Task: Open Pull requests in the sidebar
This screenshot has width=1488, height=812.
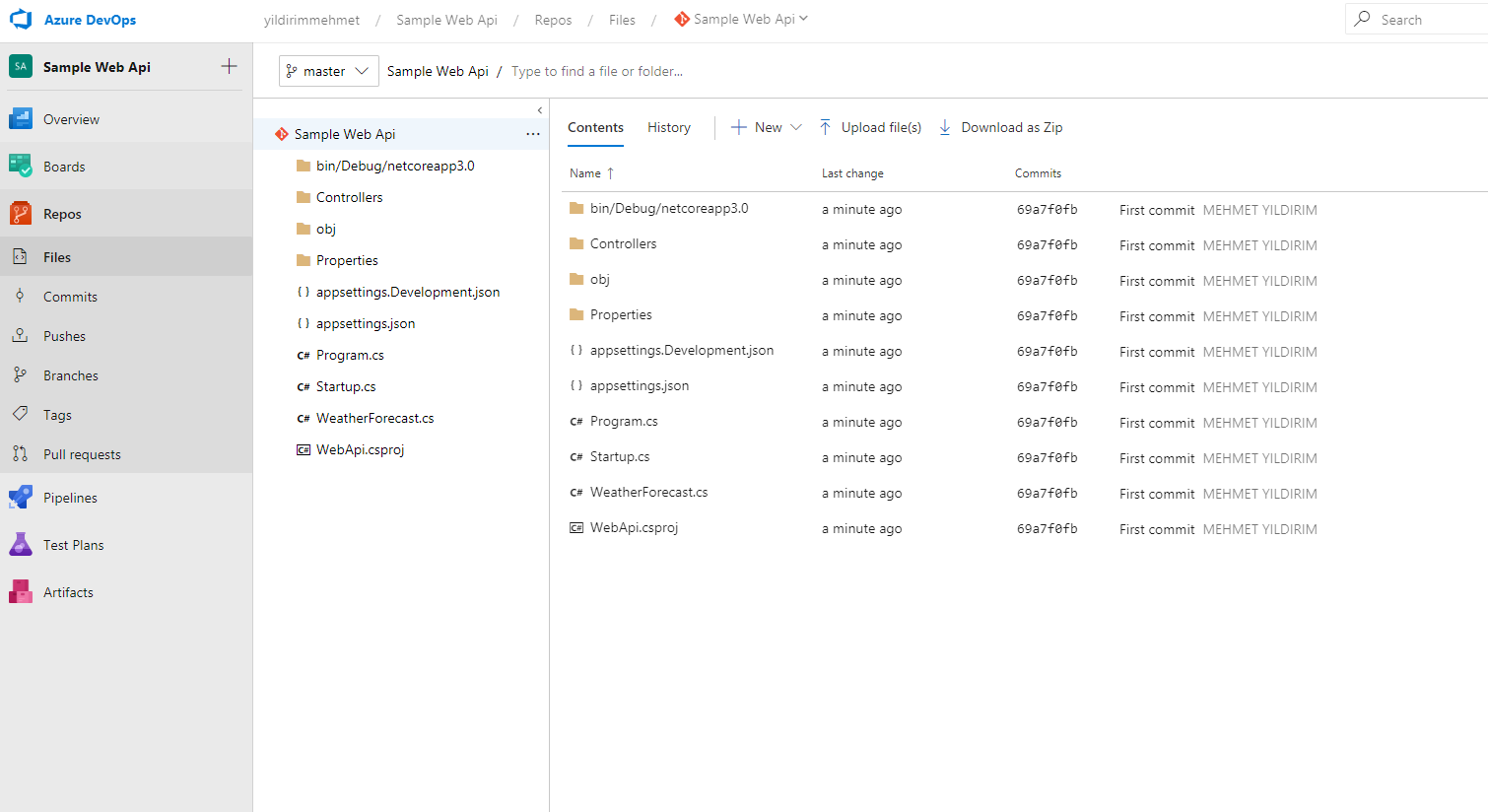Action: pyautogui.click(x=126, y=454)
